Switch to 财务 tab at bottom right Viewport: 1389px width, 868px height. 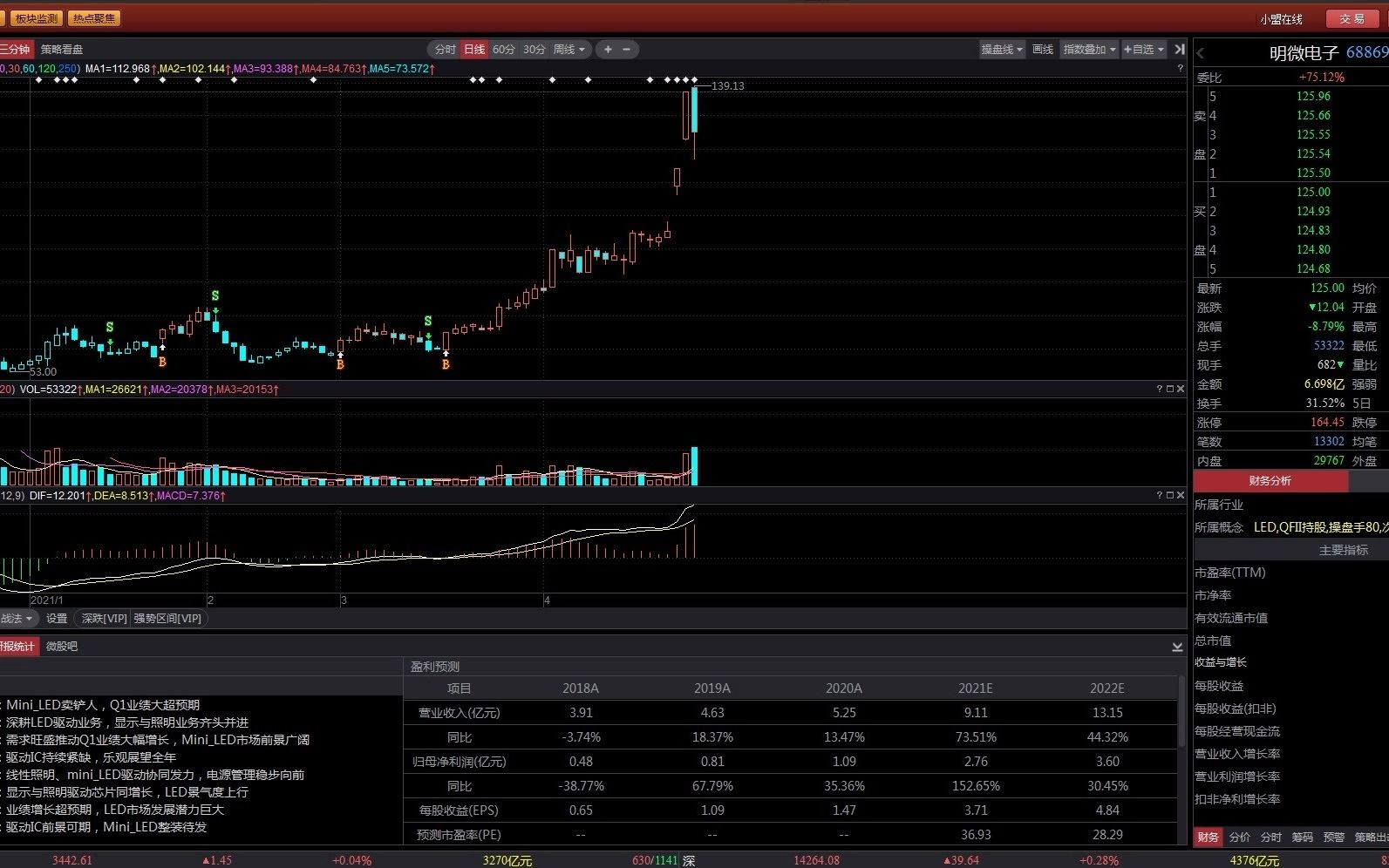click(x=1209, y=837)
